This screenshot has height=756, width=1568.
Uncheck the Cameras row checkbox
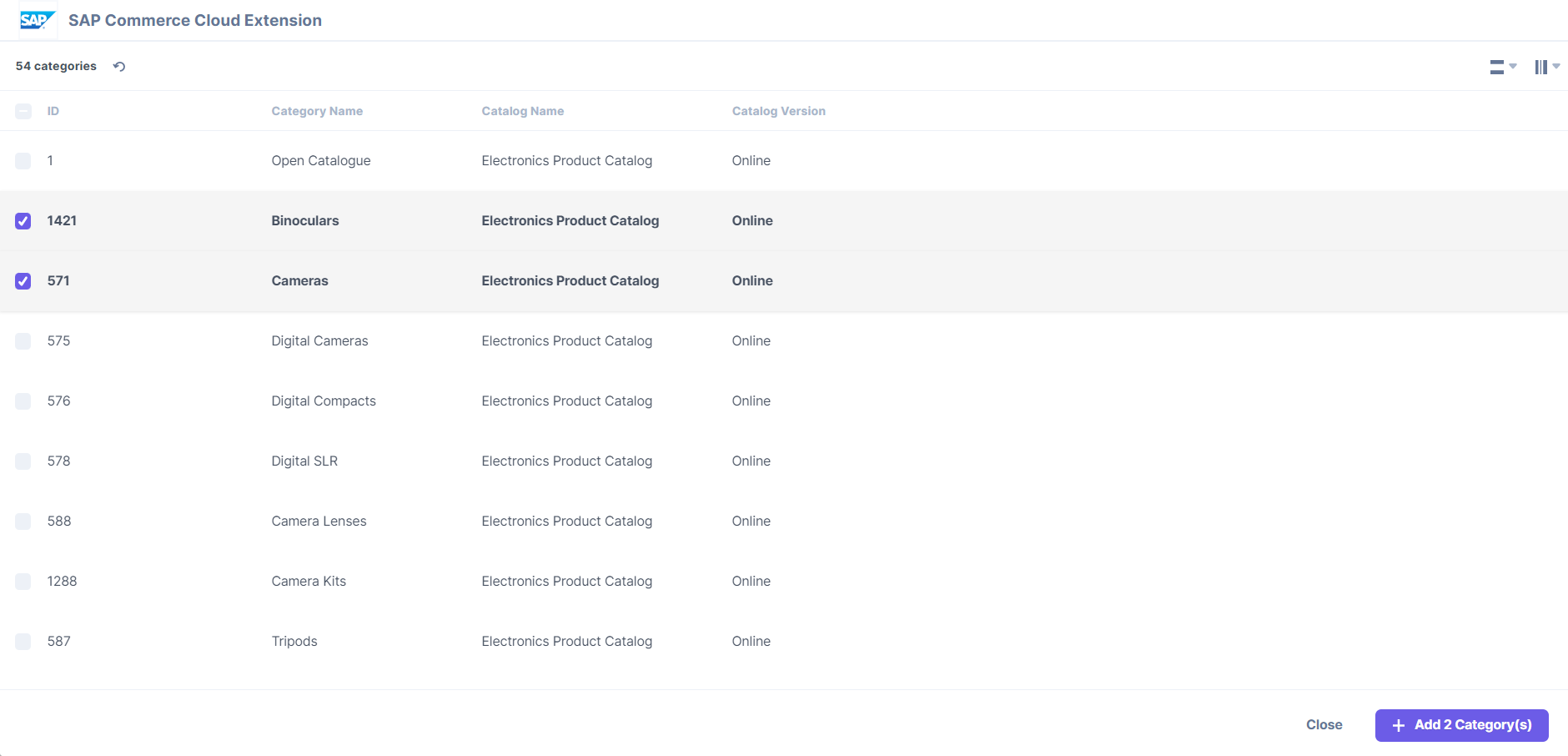(23, 281)
